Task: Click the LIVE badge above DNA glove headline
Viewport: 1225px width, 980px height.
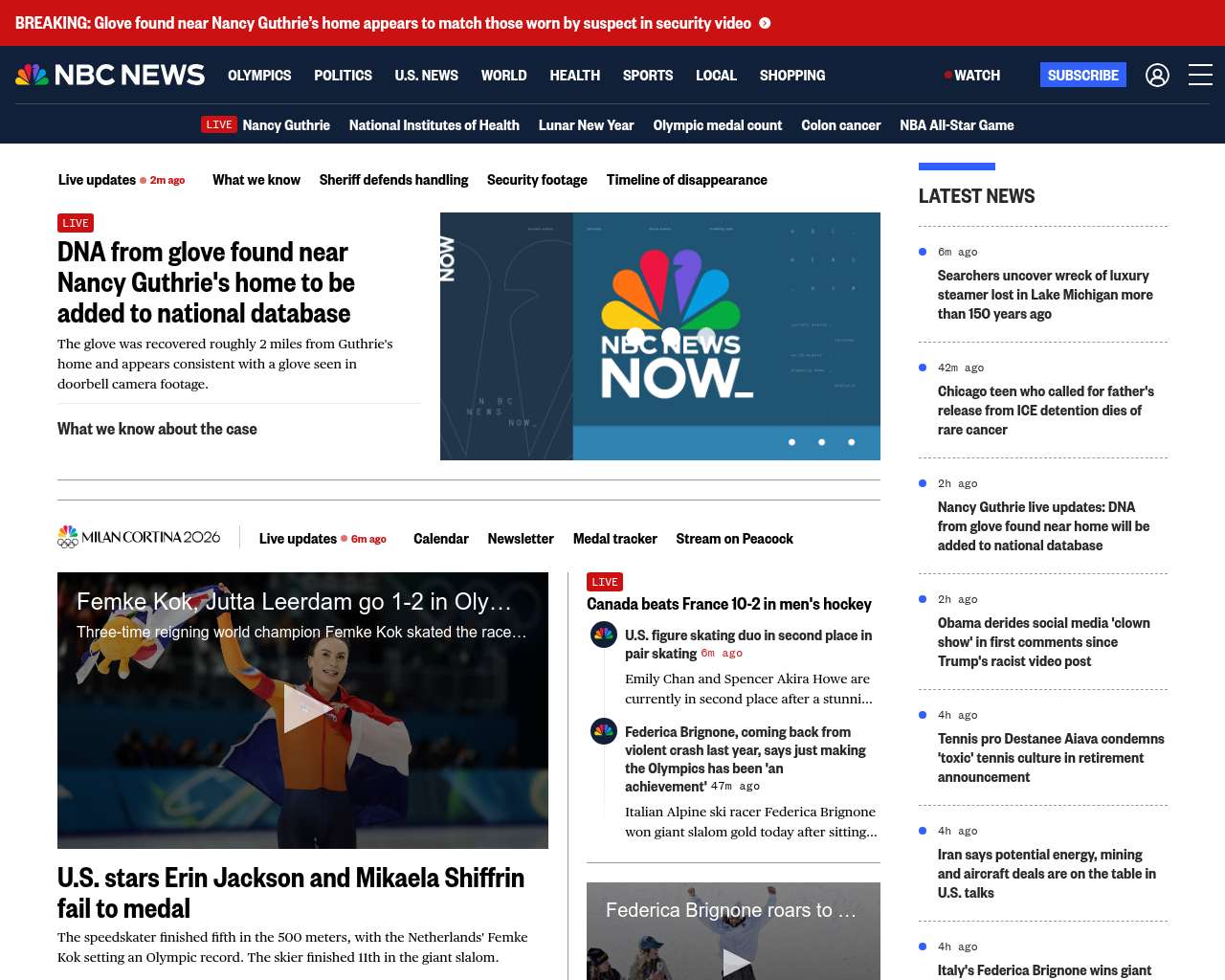Action: 76,223
